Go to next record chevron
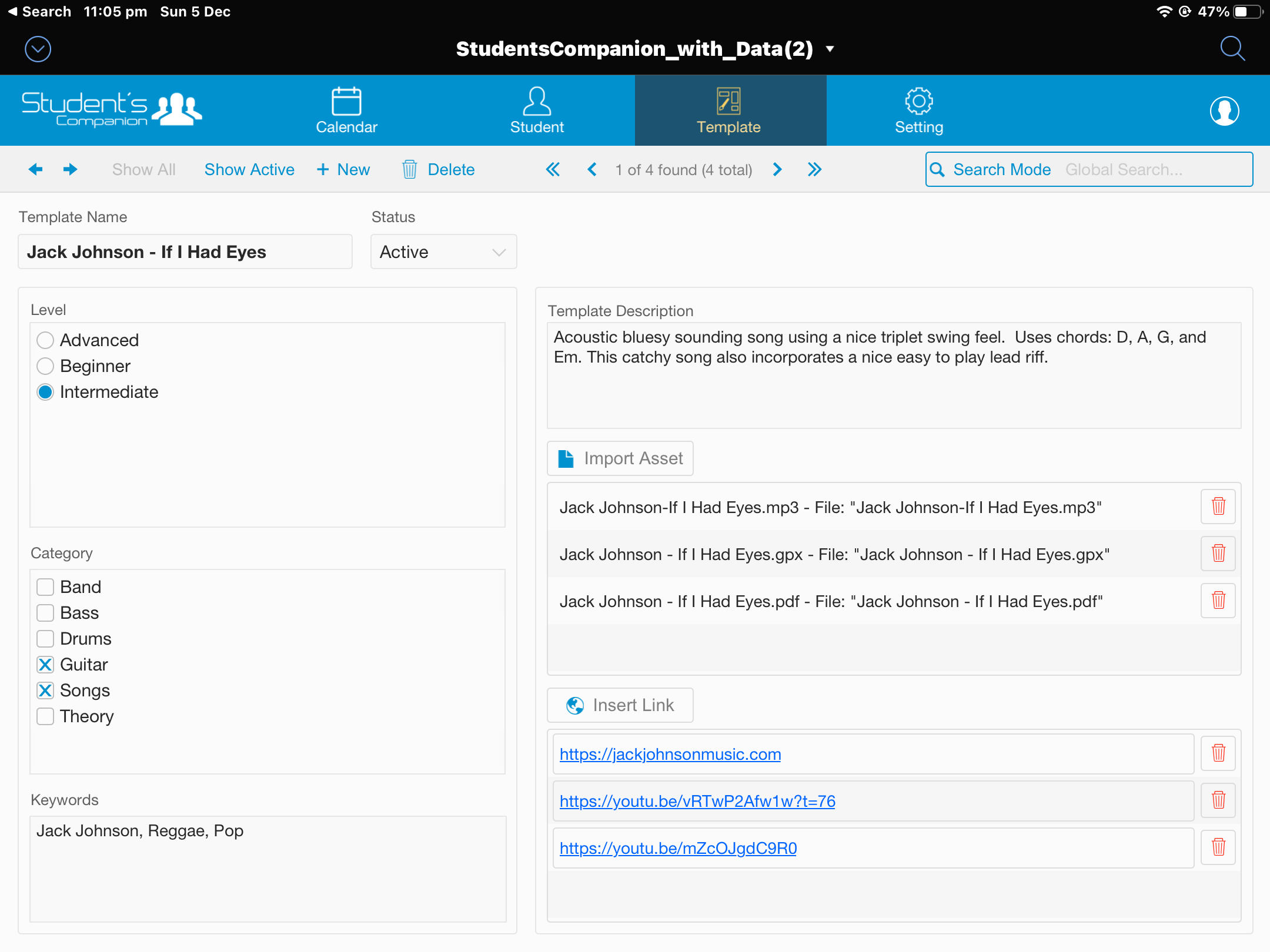Viewport: 1270px width, 952px height. [777, 169]
